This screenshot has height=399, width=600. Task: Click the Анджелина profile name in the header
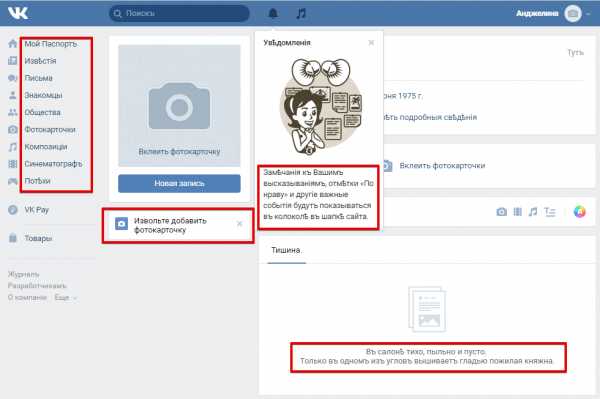point(537,14)
